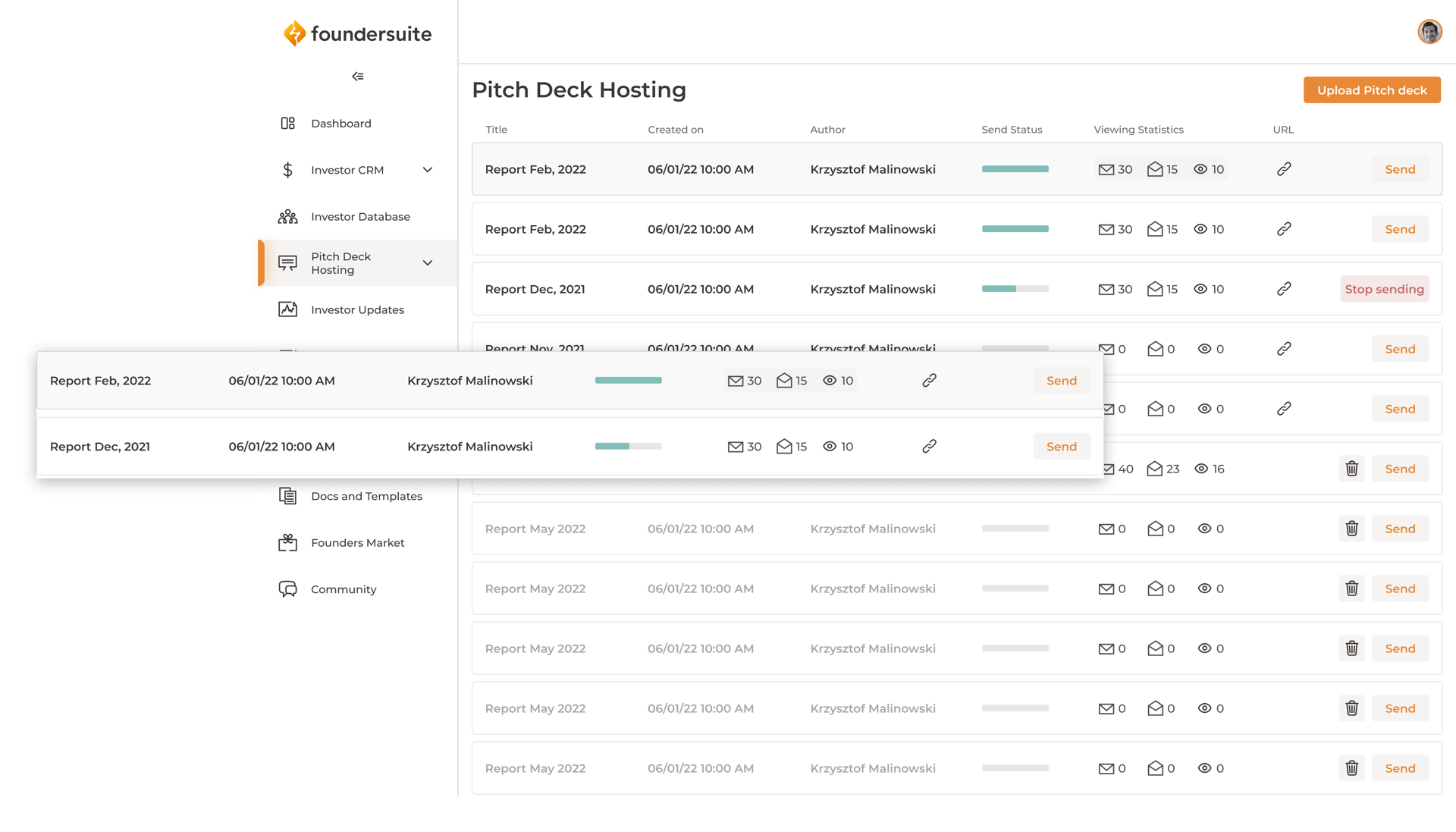Click the Pitch Deck Hosting page heading
The width and height of the screenshot is (1456, 832).
tap(579, 89)
